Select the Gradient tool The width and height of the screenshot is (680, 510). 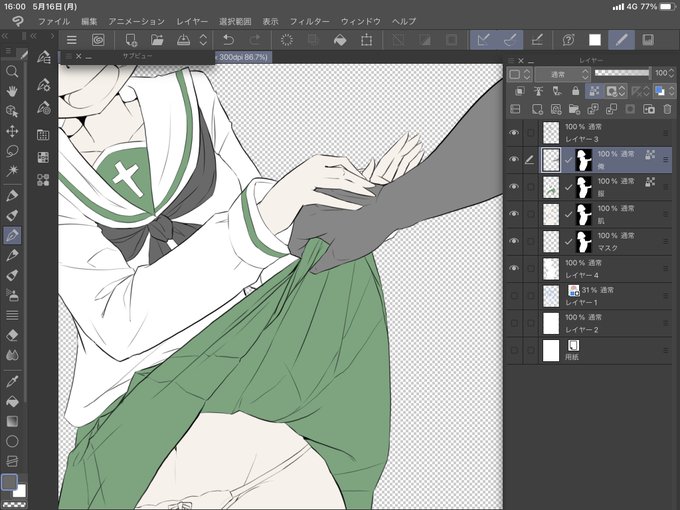pos(12,421)
